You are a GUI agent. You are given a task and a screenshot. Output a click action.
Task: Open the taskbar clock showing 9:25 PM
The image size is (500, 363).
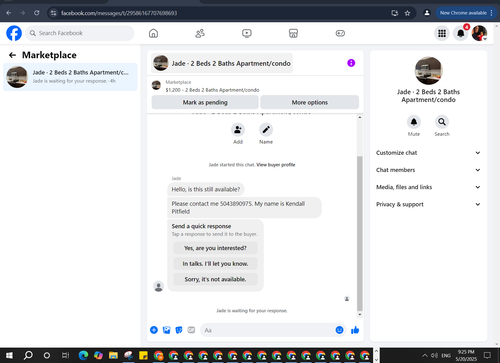(466, 355)
